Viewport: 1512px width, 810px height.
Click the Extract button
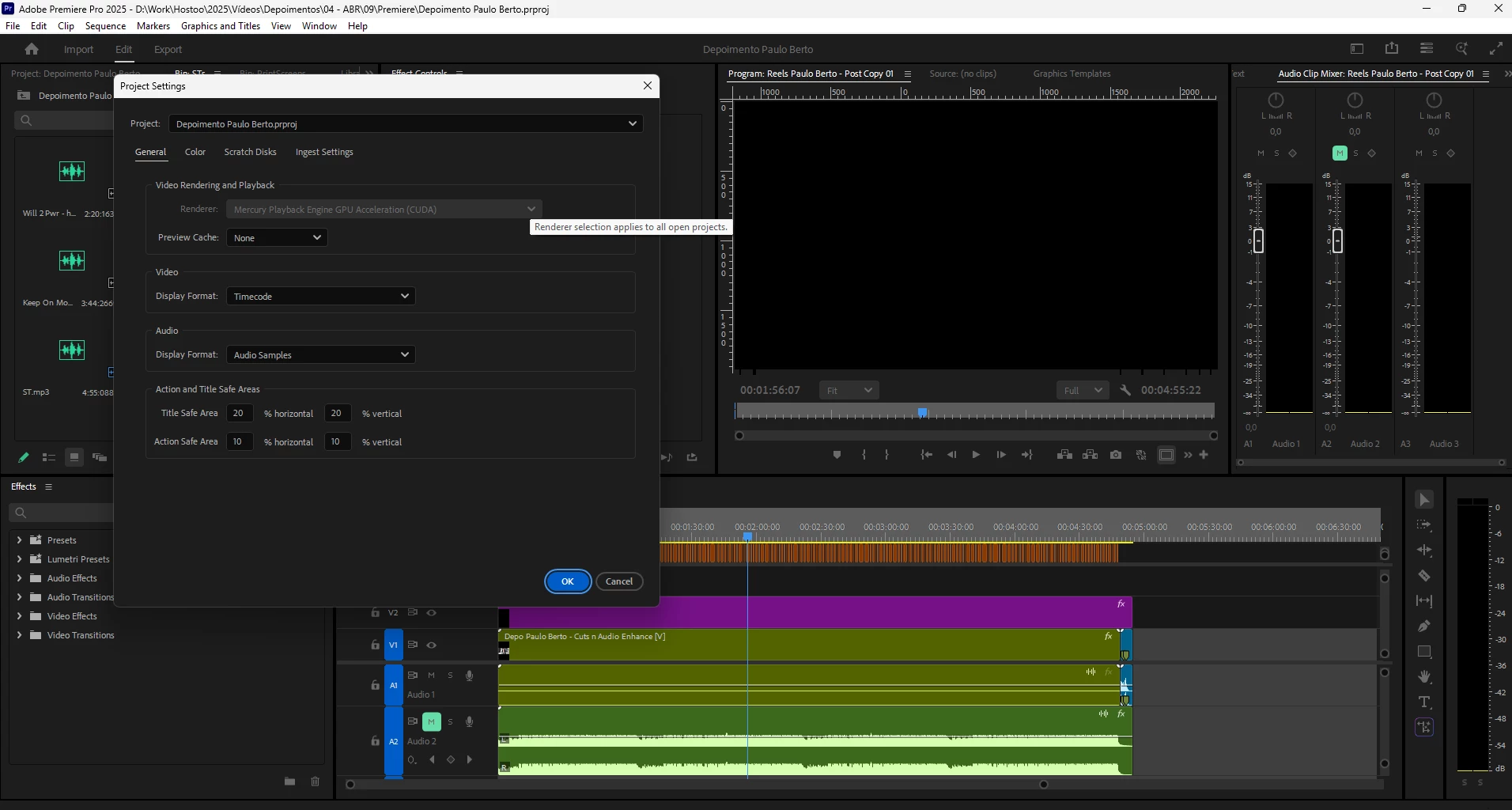pos(1091,455)
